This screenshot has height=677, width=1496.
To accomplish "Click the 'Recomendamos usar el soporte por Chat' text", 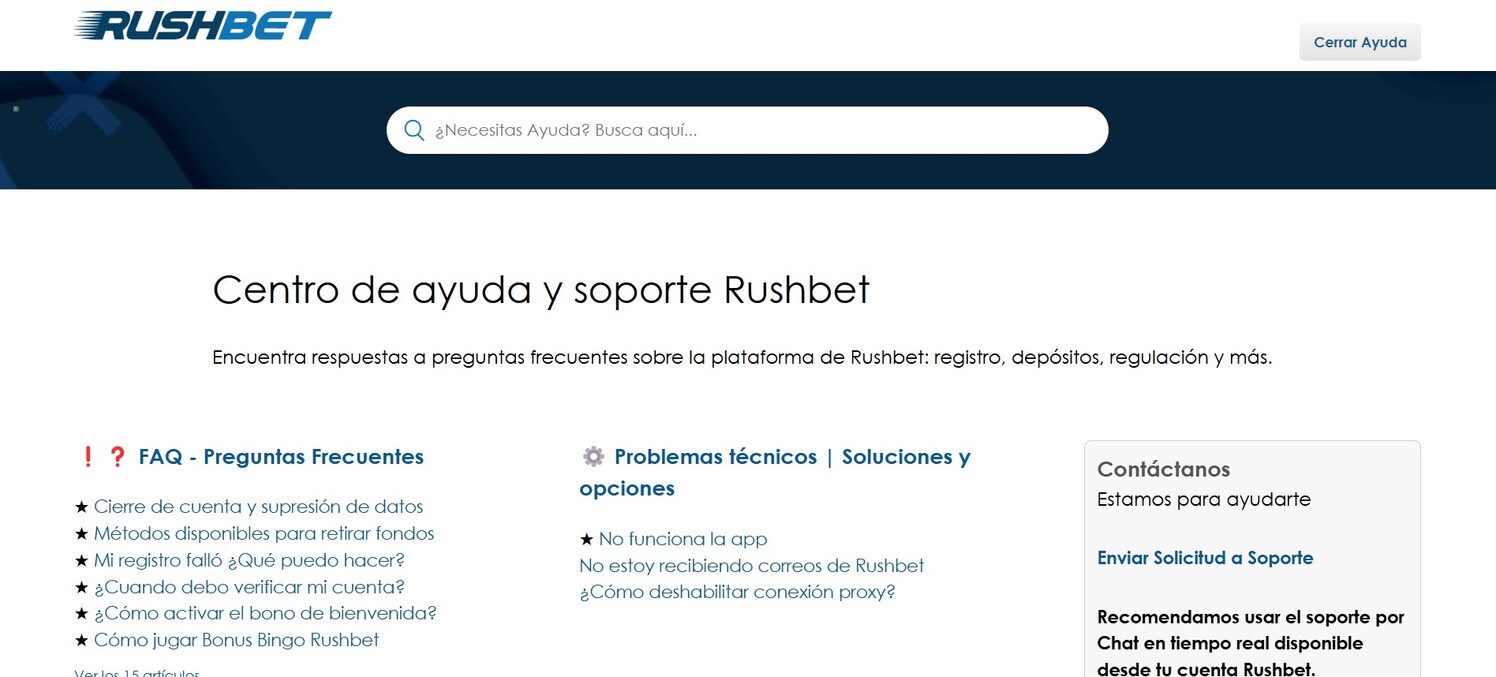I will point(1251,643).
